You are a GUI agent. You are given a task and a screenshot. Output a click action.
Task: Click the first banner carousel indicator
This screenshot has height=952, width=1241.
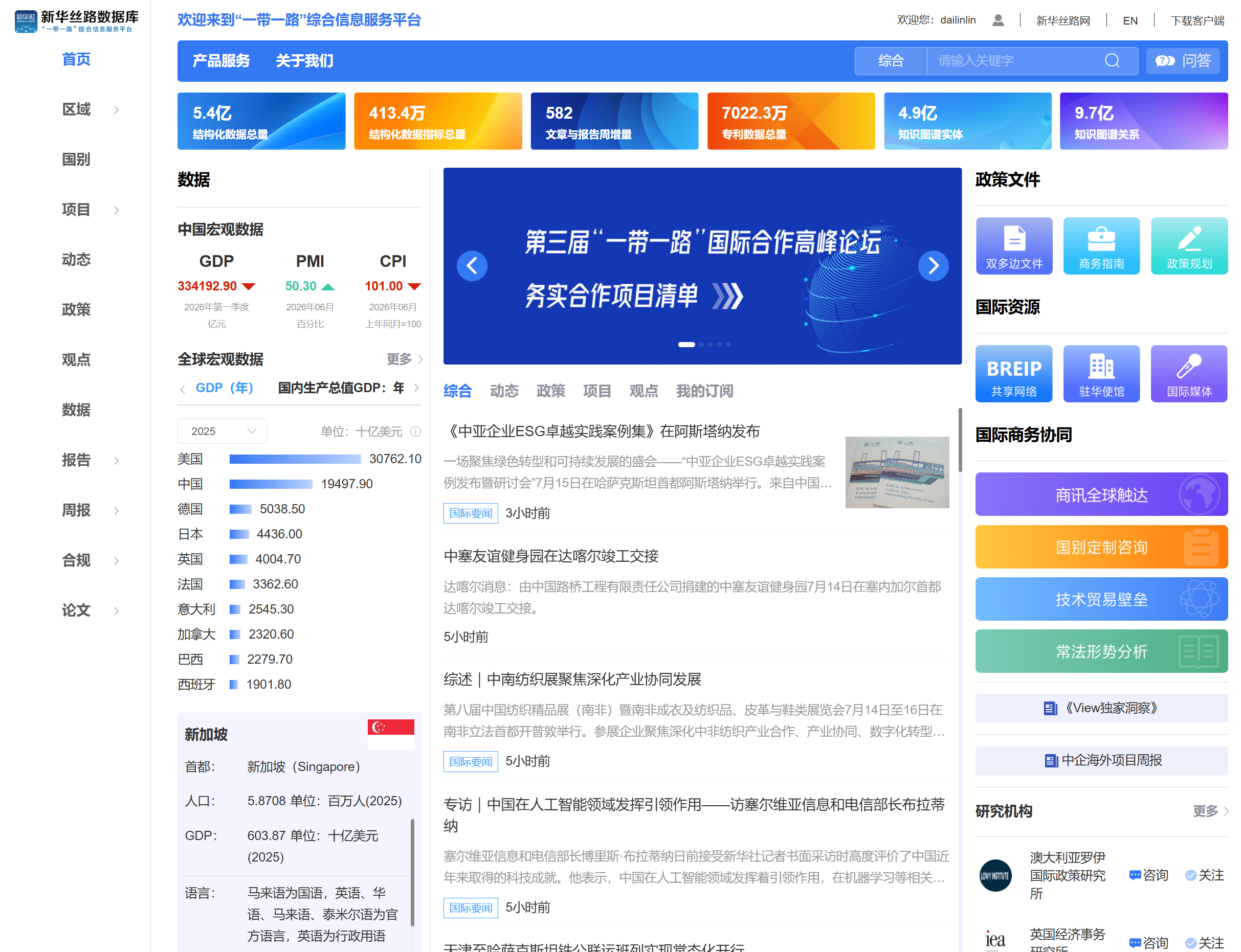pyautogui.click(x=686, y=345)
